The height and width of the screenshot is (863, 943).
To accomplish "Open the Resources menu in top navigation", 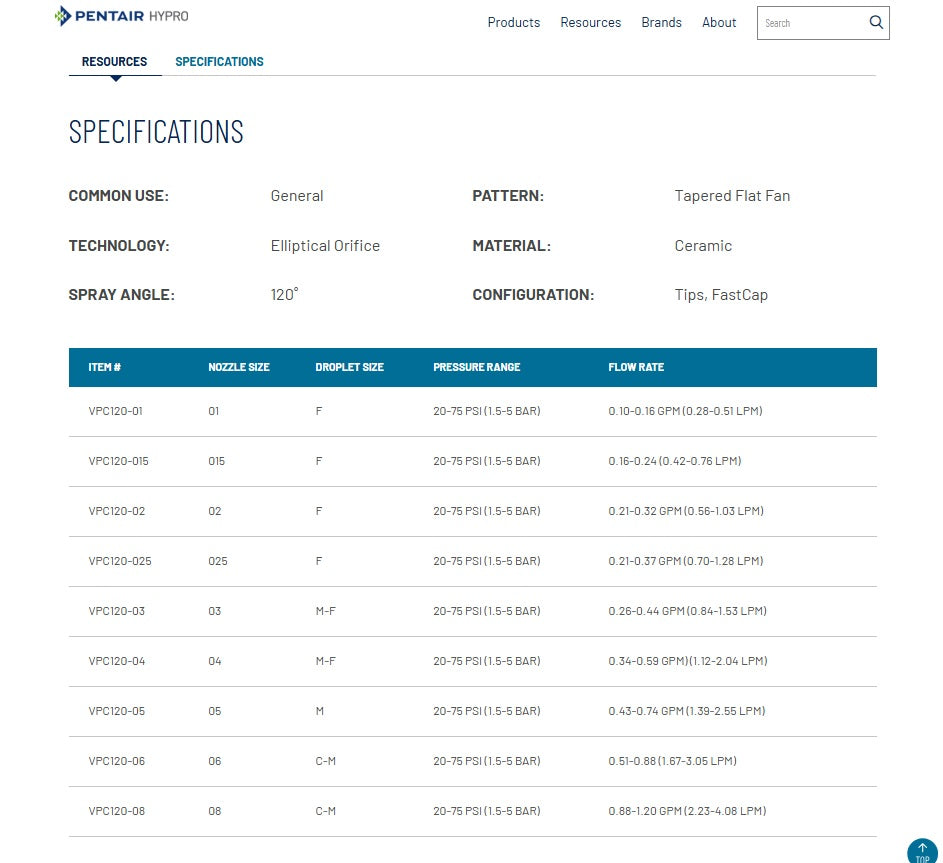I will [x=590, y=22].
